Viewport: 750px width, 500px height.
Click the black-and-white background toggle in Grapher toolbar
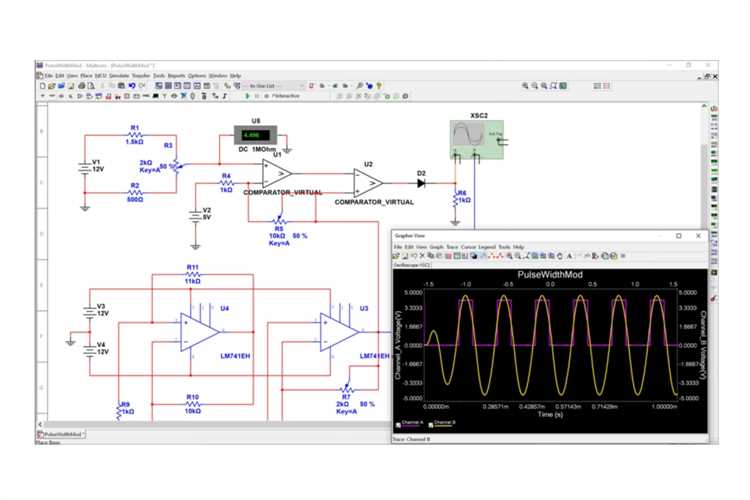point(474,256)
